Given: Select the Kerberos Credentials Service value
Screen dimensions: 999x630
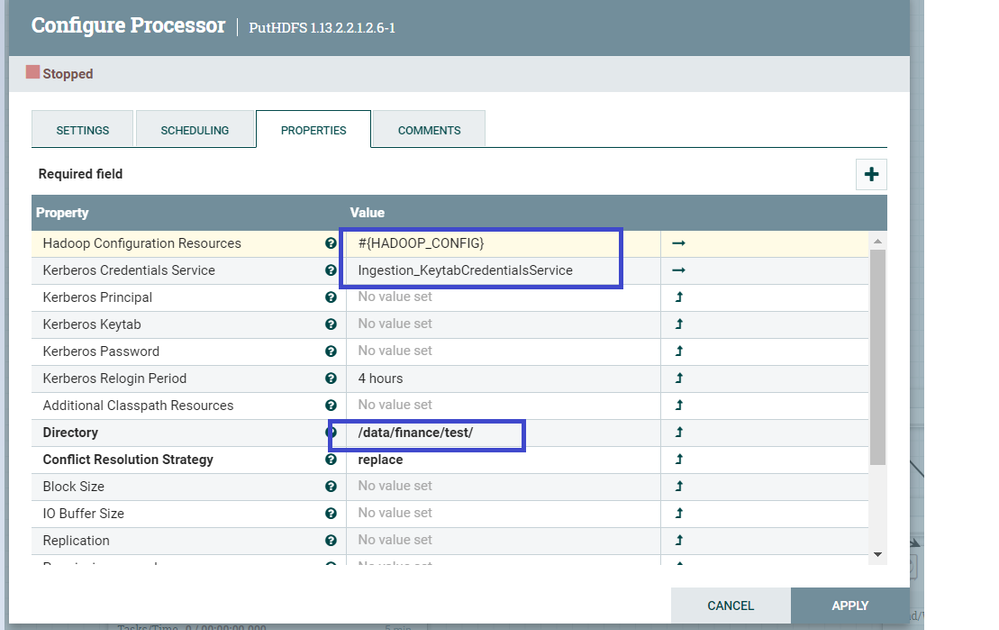Looking at the screenshot, I should coord(465,270).
